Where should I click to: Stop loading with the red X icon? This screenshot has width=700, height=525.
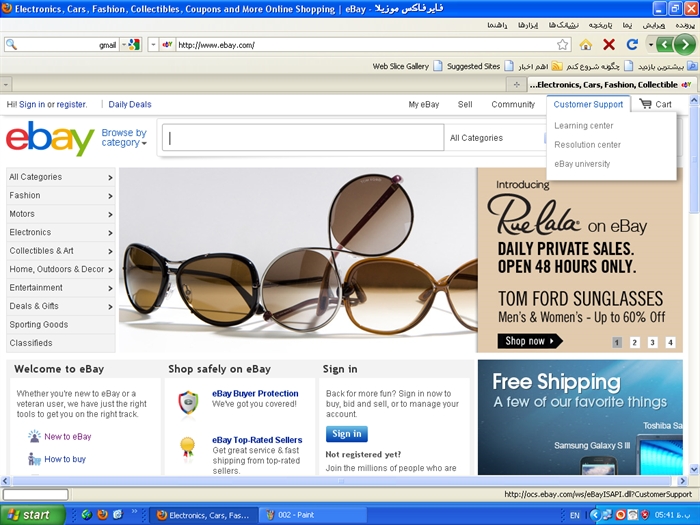609,45
